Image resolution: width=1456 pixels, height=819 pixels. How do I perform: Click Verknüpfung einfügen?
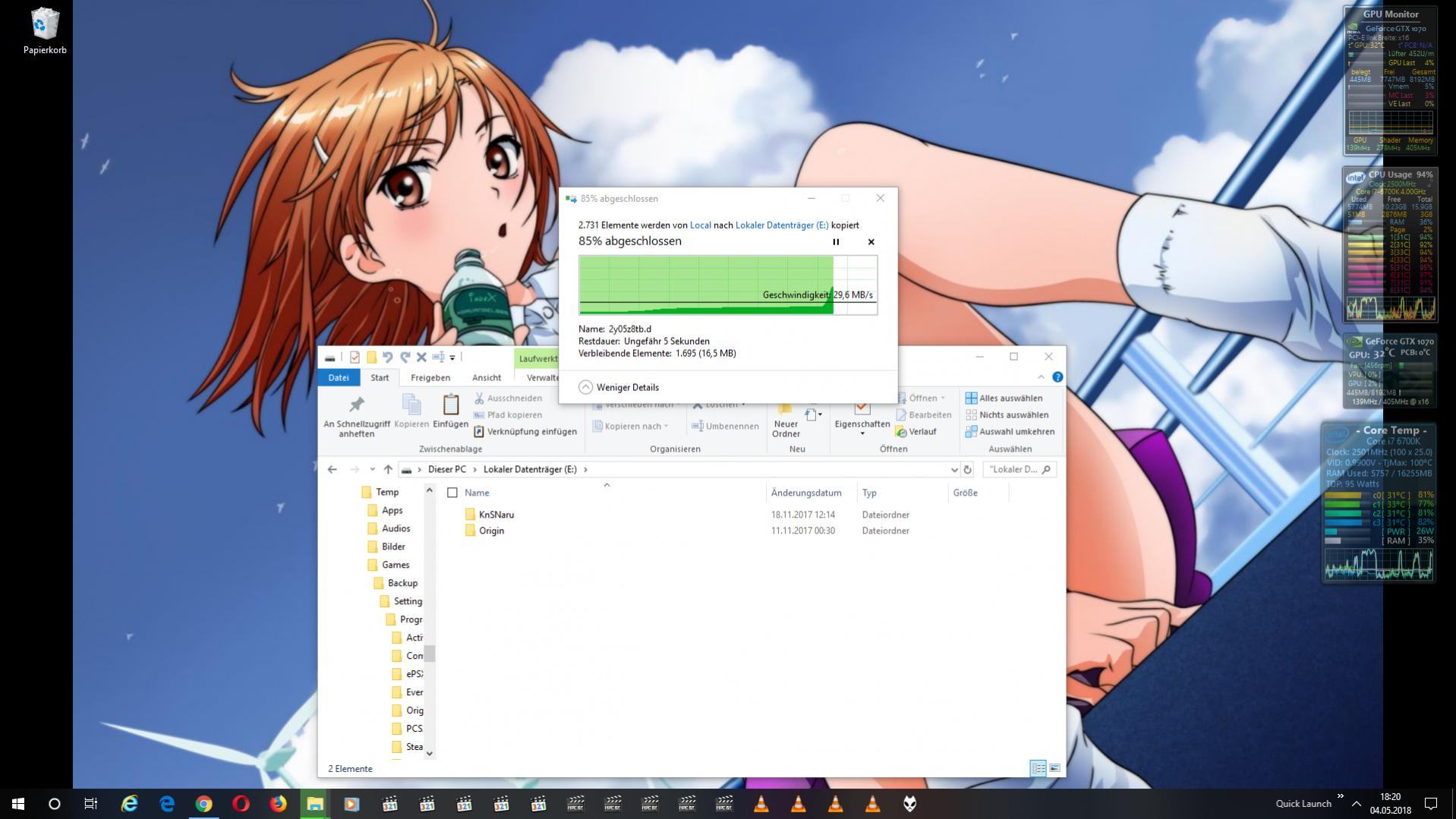click(525, 431)
